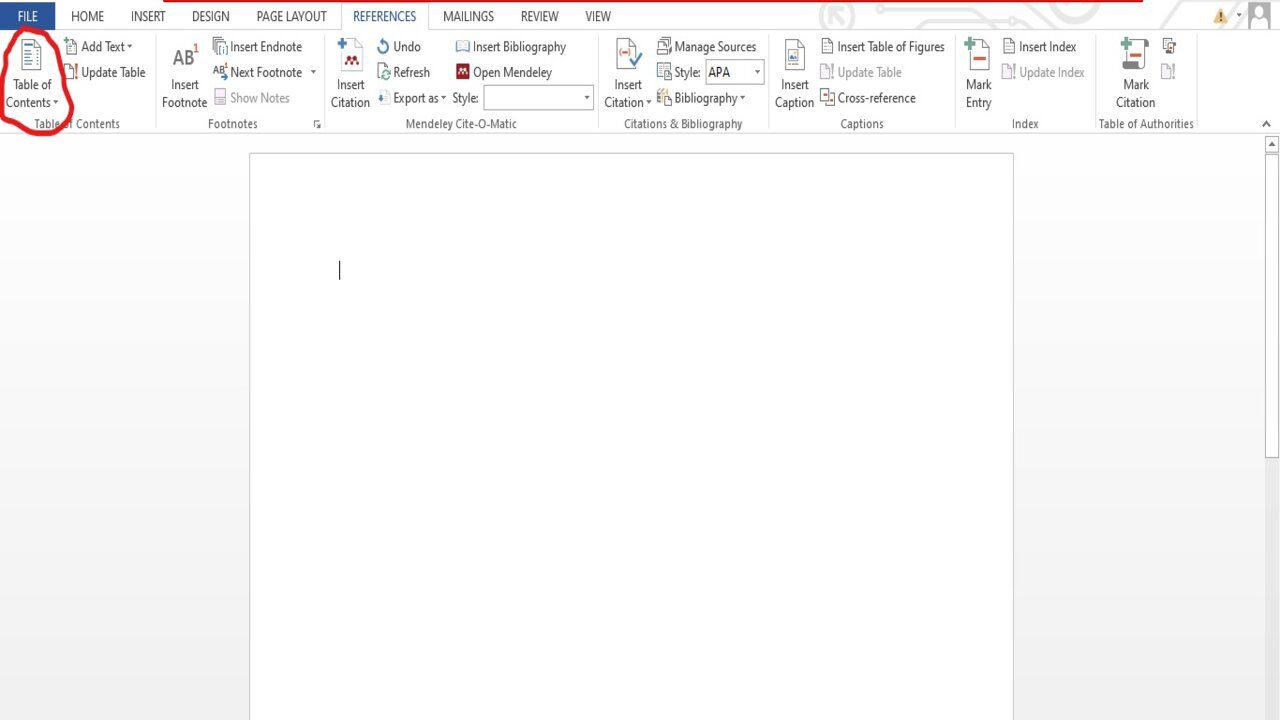
Task: Go to the INSERT tab
Action: click(x=148, y=16)
